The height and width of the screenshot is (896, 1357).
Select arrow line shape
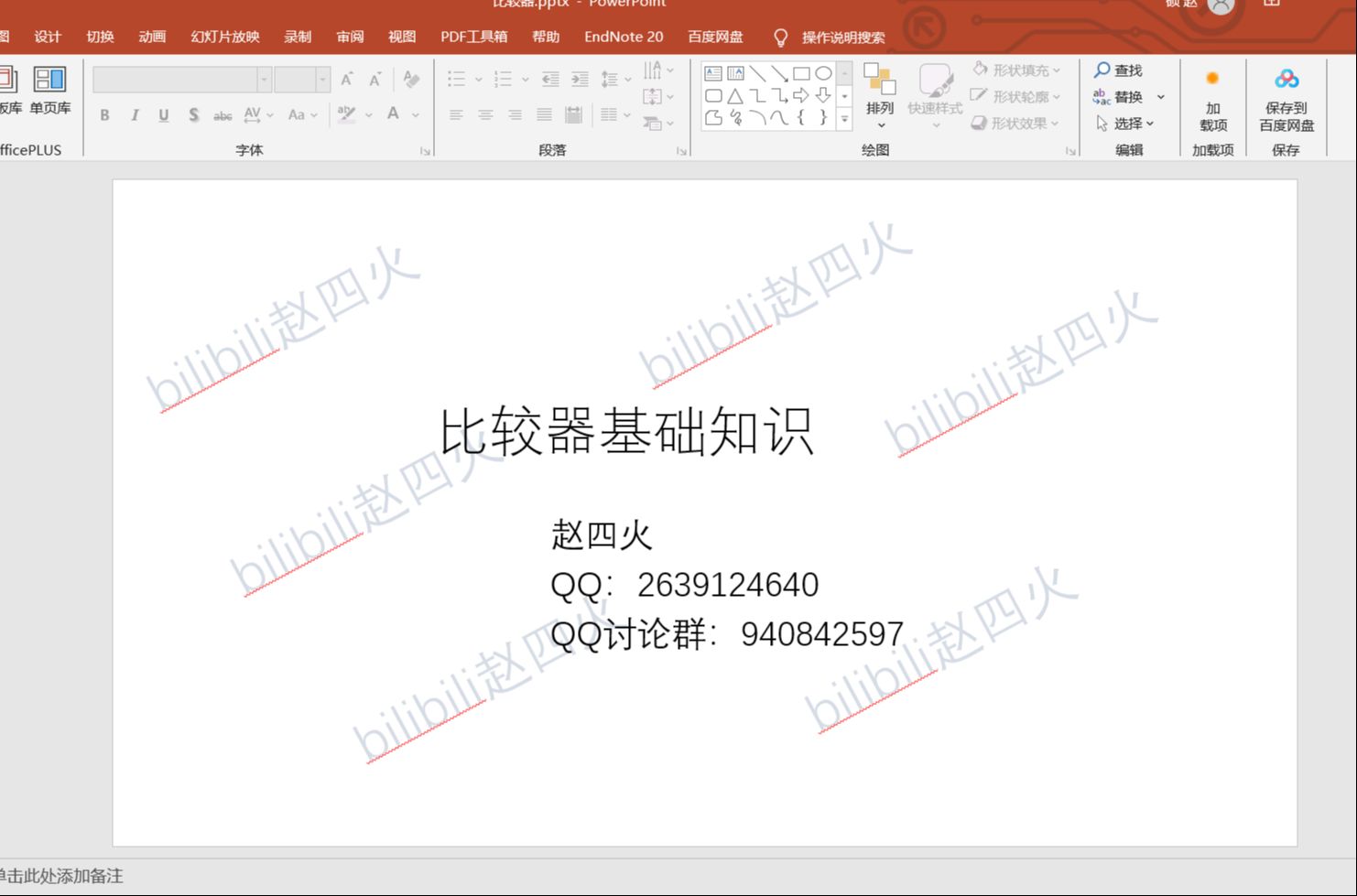(779, 73)
